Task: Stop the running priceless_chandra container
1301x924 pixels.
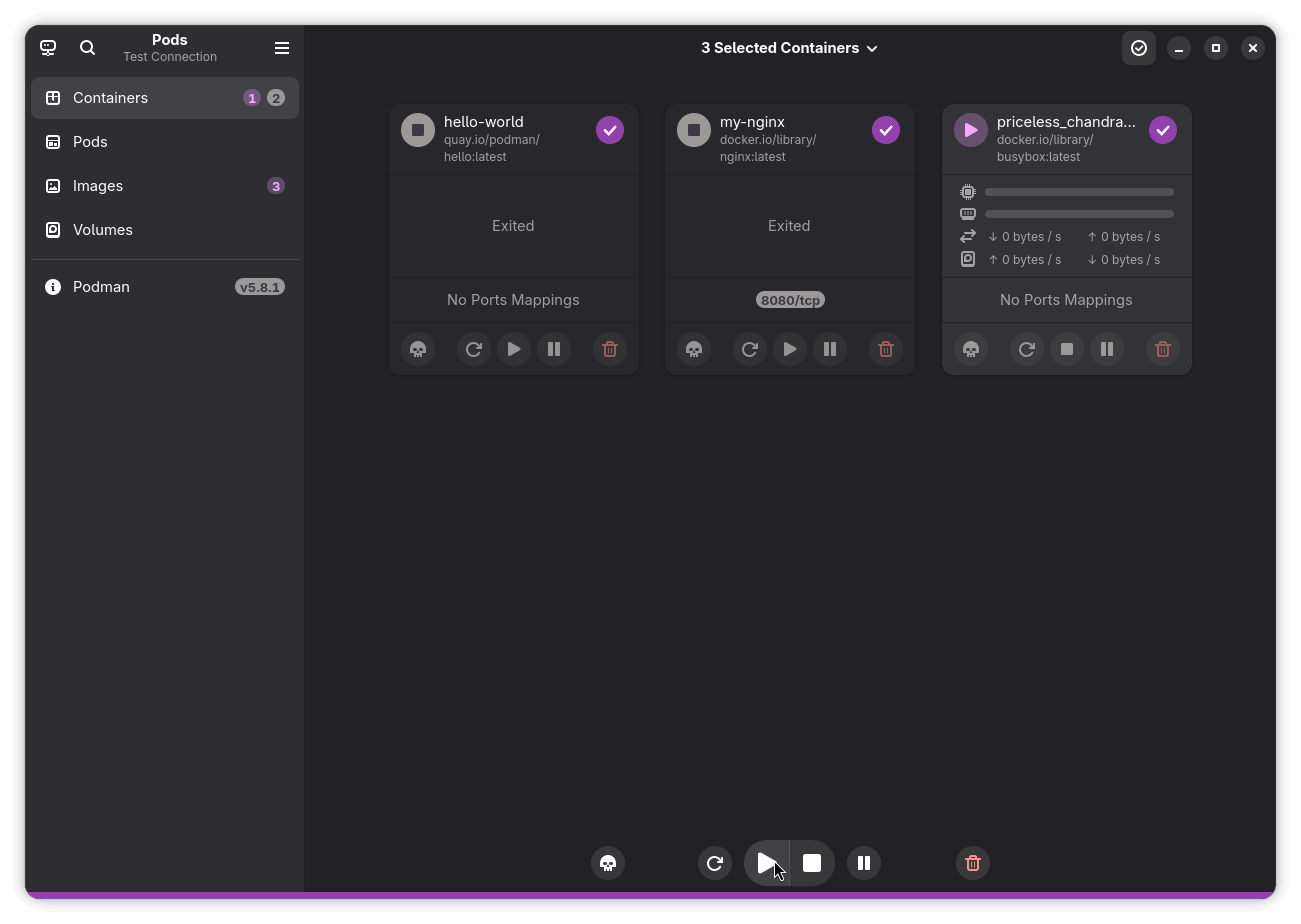Action: (1066, 349)
